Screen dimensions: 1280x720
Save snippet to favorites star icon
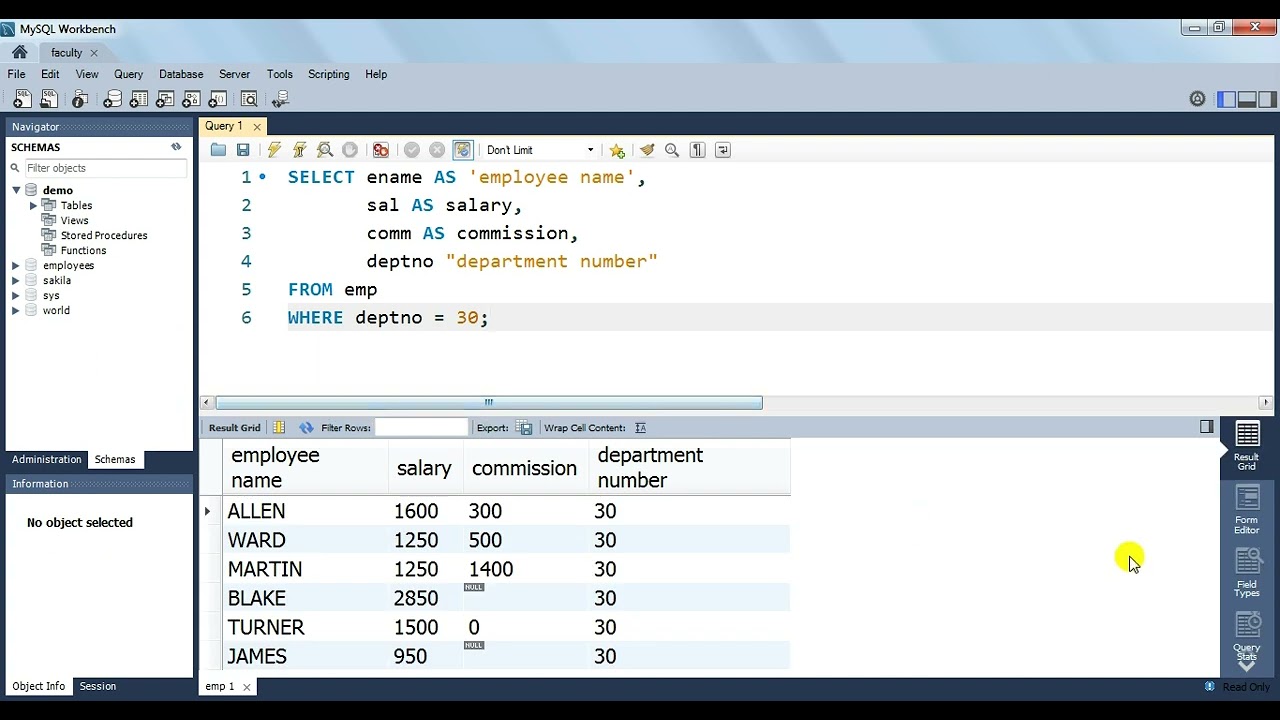pyautogui.click(x=617, y=150)
